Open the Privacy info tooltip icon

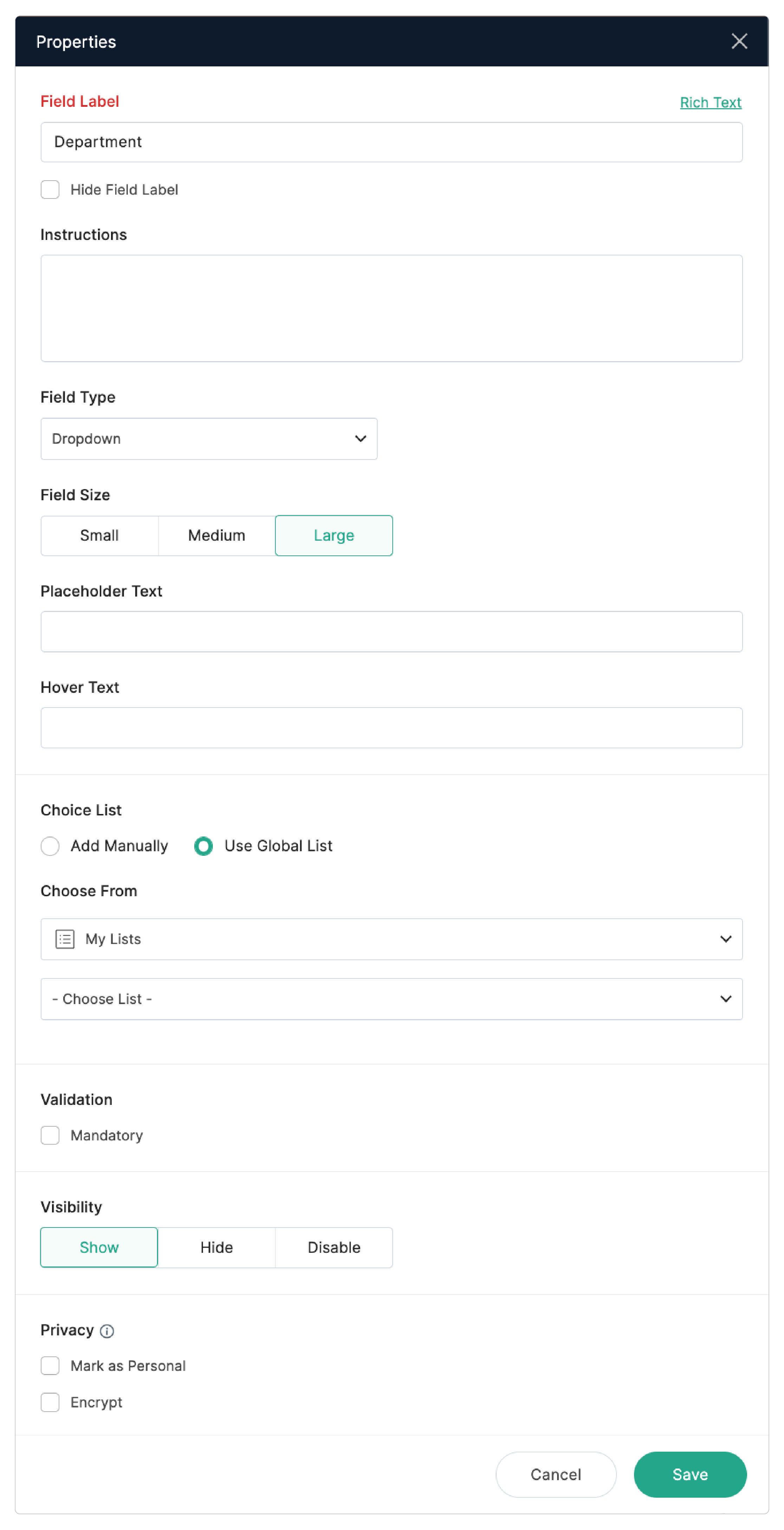coord(107,1330)
